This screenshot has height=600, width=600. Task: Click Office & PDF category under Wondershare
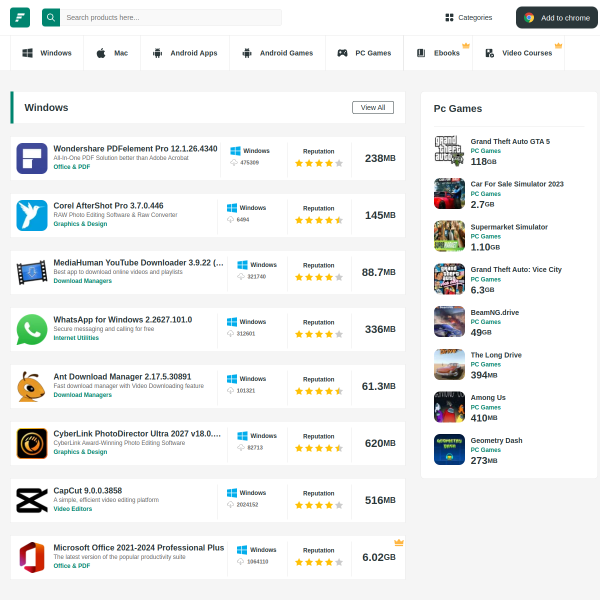coord(72,167)
